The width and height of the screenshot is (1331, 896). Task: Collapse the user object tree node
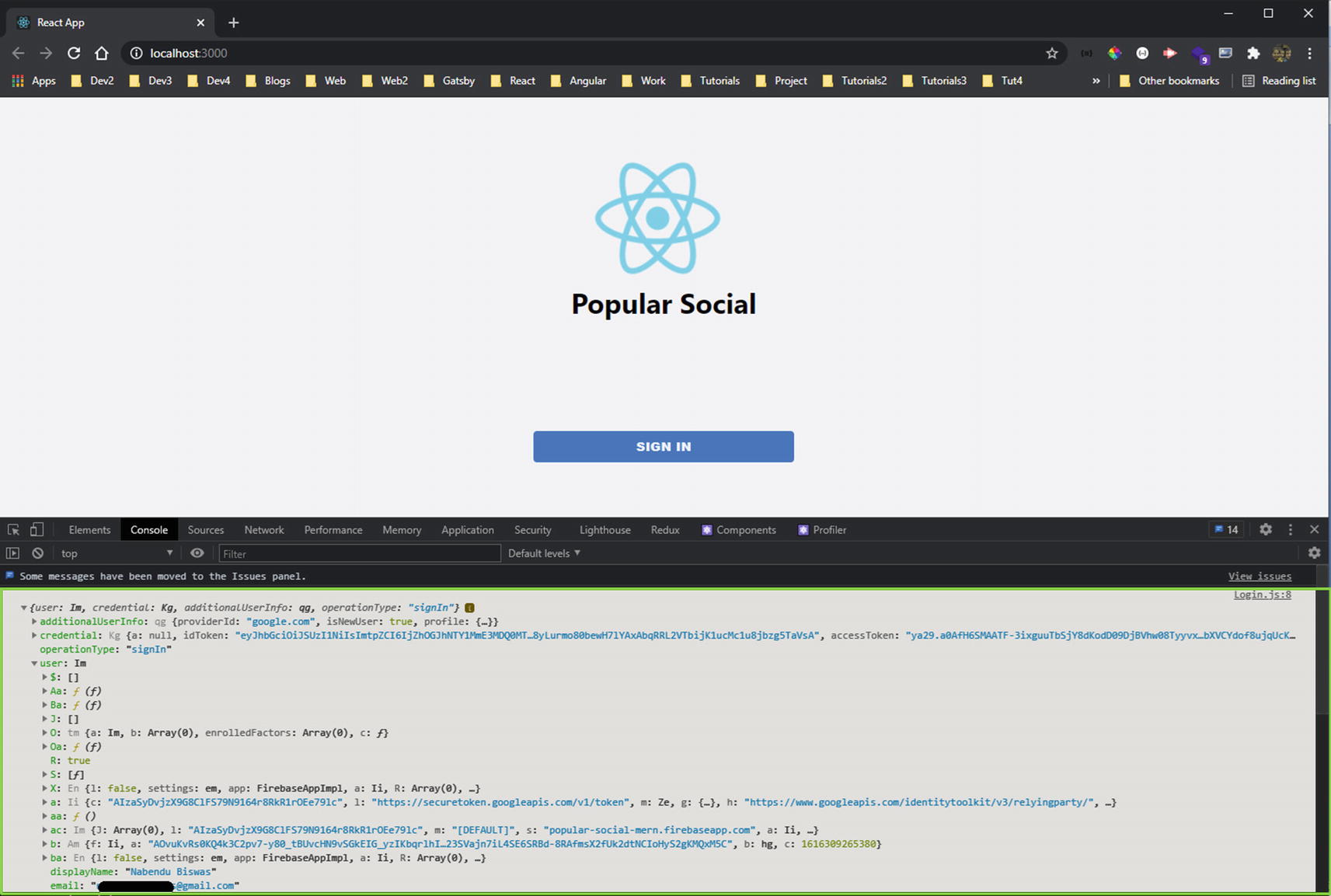(x=34, y=664)
